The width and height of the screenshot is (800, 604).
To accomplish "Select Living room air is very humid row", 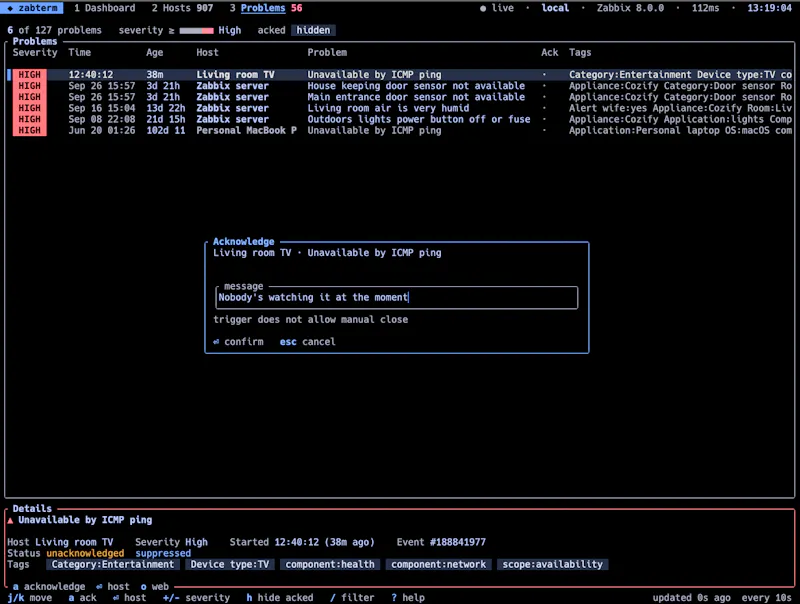I will point(400,108).
